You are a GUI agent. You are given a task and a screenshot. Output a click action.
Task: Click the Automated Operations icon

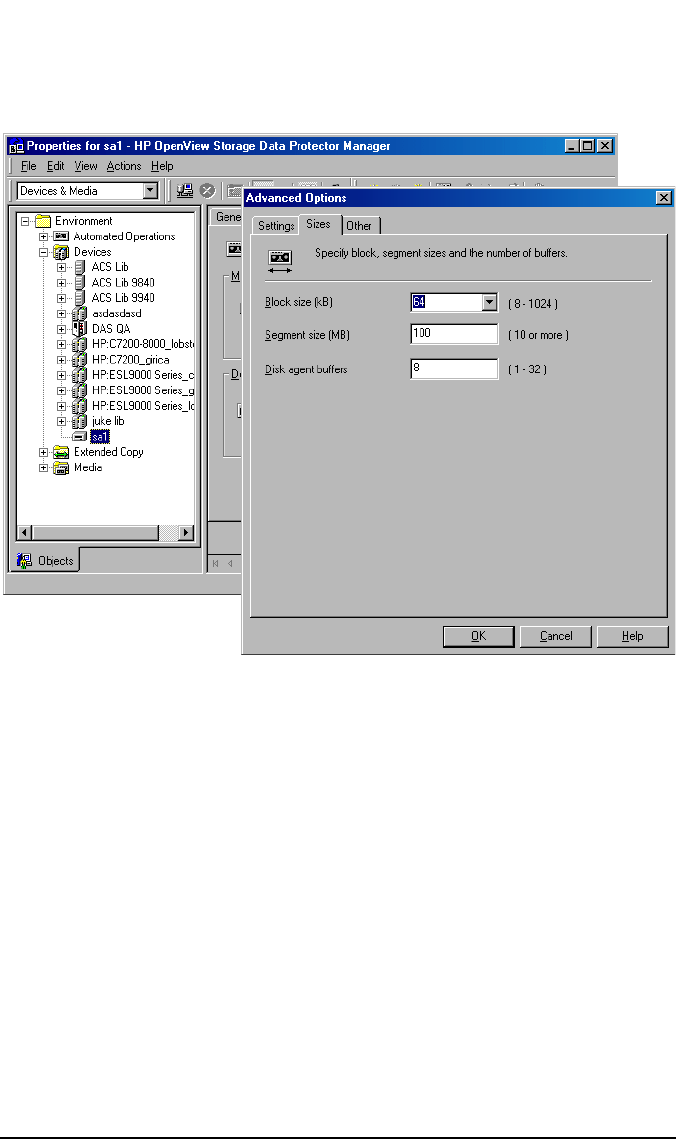(x=61, y=236)
